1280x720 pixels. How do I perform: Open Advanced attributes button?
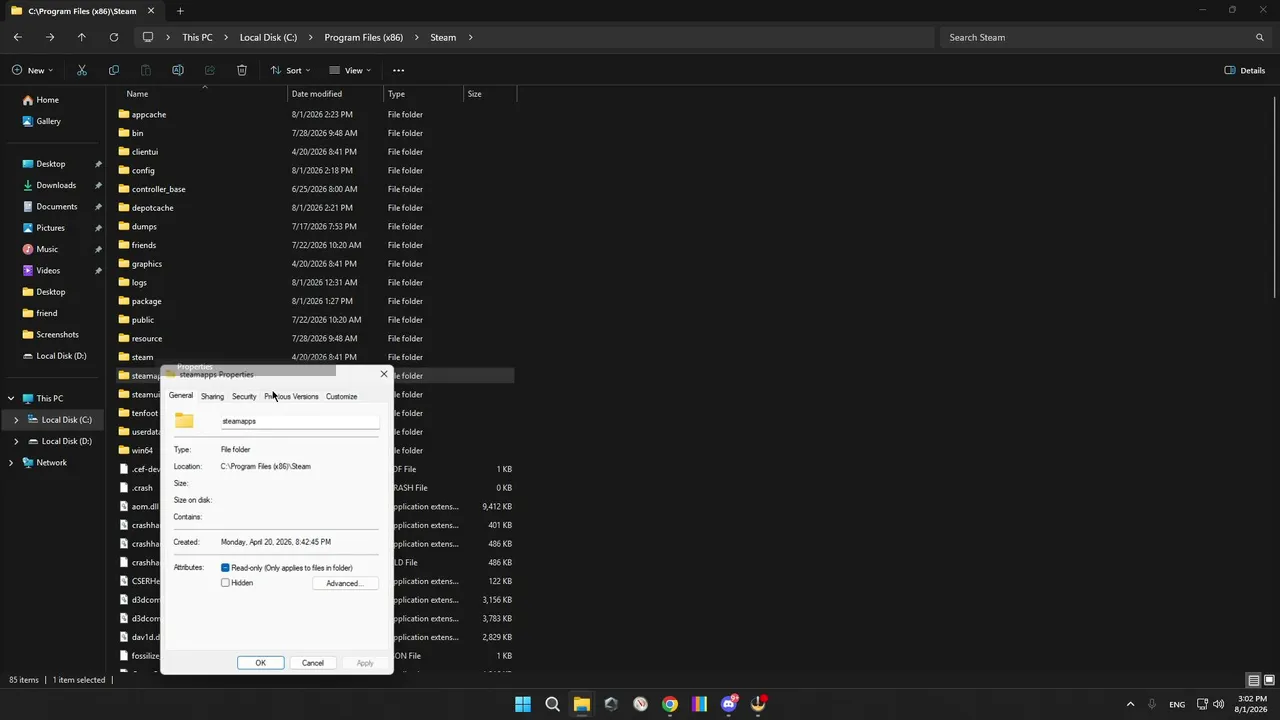click(343, 584)
